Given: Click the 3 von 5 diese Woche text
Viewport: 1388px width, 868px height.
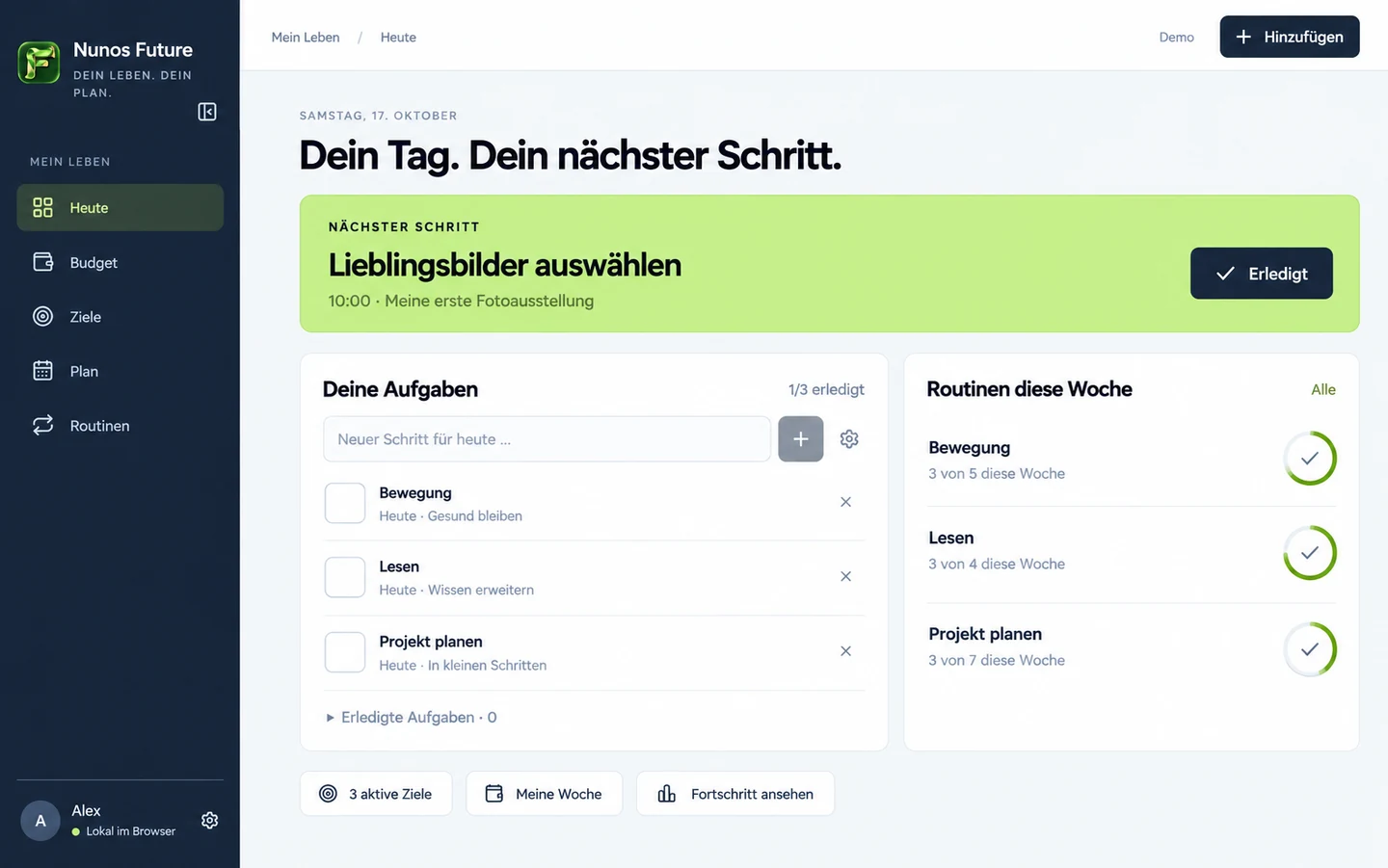Looking at the screenshot, I should [x=997, y=474].
